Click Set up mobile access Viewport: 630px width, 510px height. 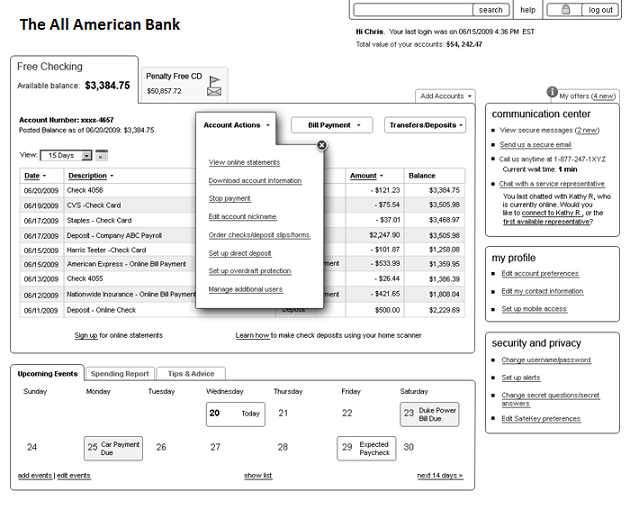tap(534, 309)
